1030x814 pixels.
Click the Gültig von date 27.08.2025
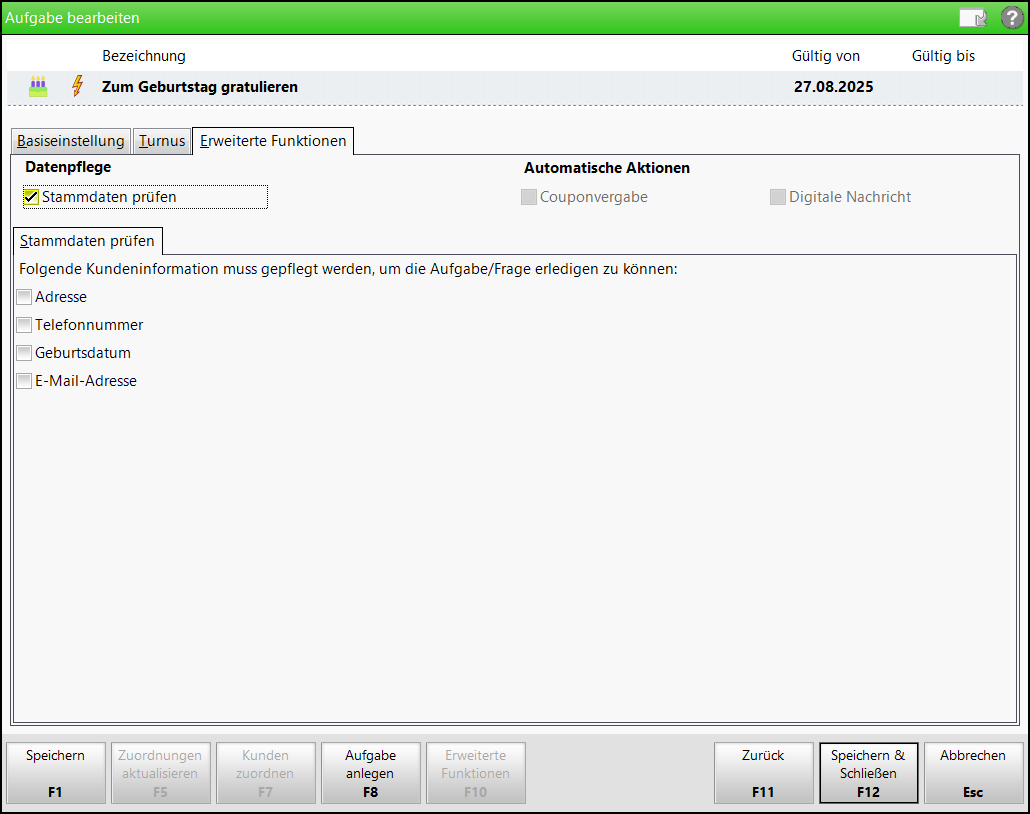(x=833, y=87)
